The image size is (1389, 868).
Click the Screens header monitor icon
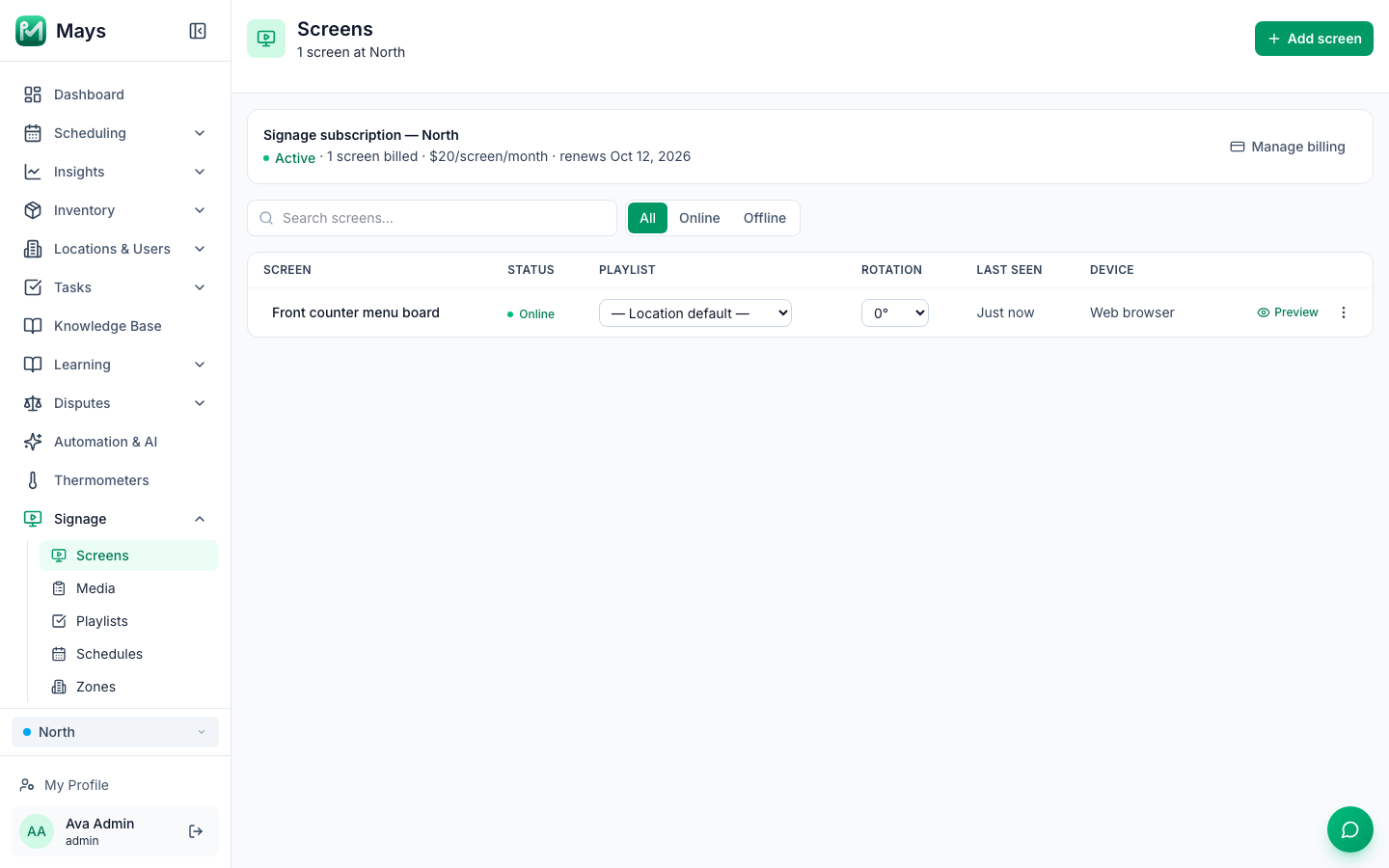click(266, 39)
